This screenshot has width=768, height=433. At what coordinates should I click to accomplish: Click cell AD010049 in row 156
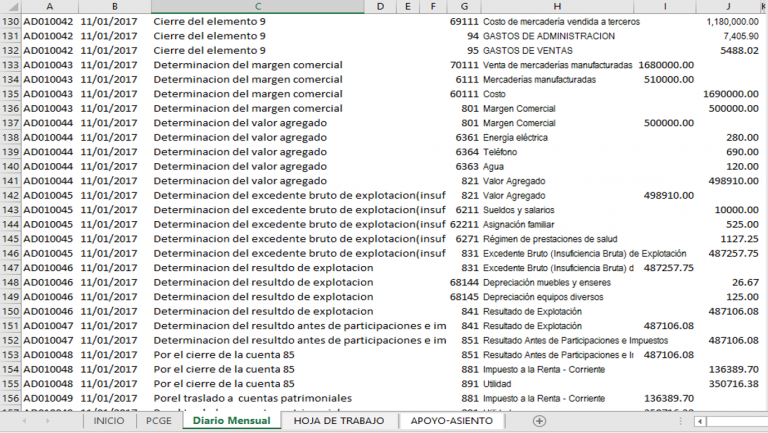(48, 398)
